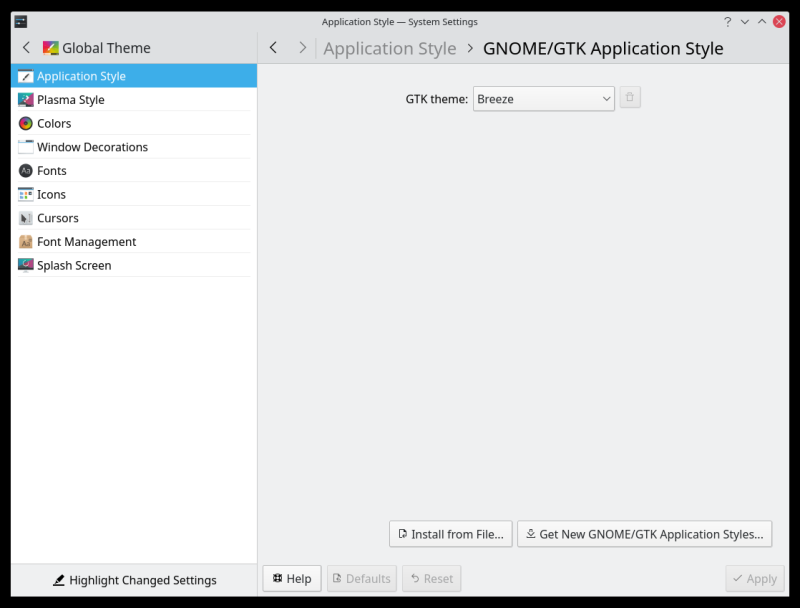The width and height of the screenshot is (800, 608).
Task: Click the Cursors sidebar icon
Action: [x=24, y=218]
